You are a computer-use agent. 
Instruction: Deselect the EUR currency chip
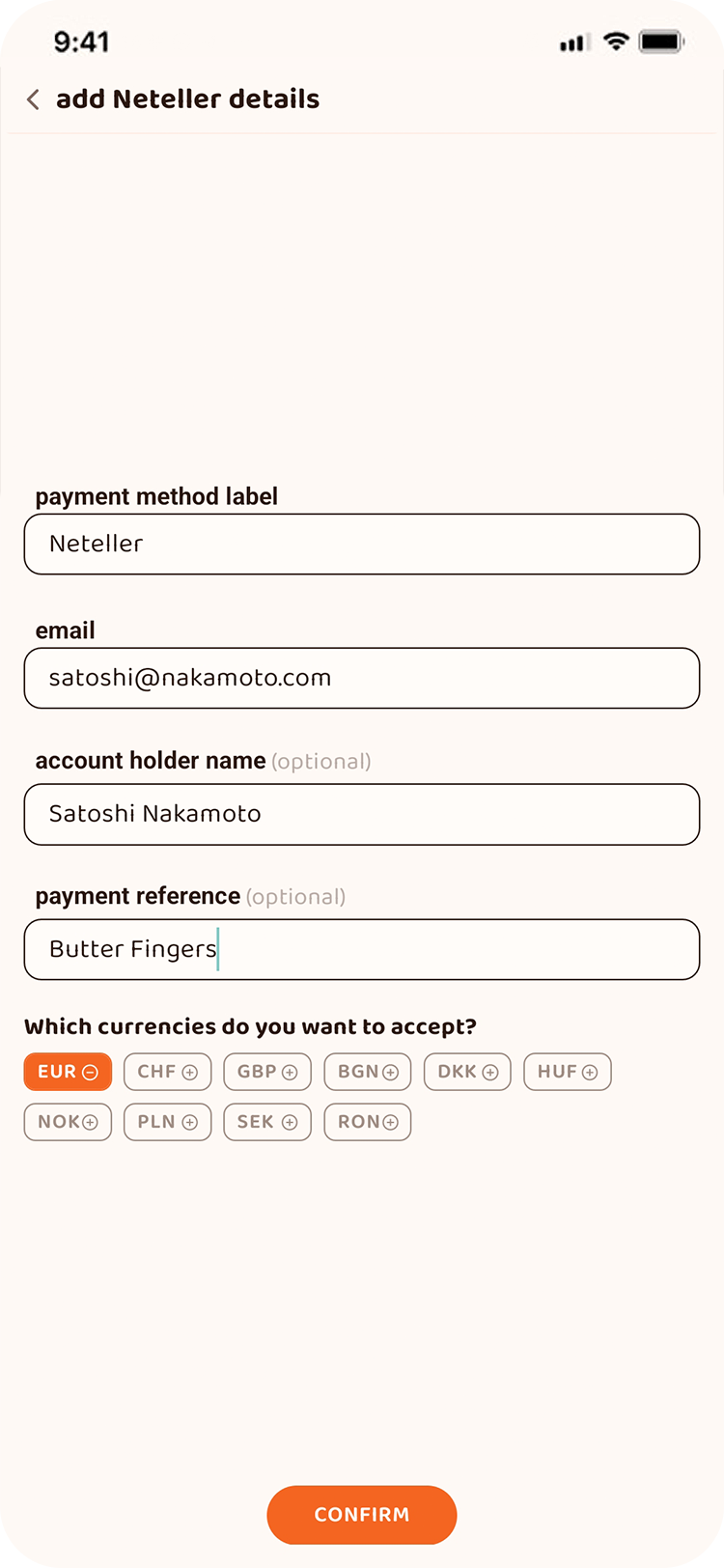click(x=68, y=1072)
